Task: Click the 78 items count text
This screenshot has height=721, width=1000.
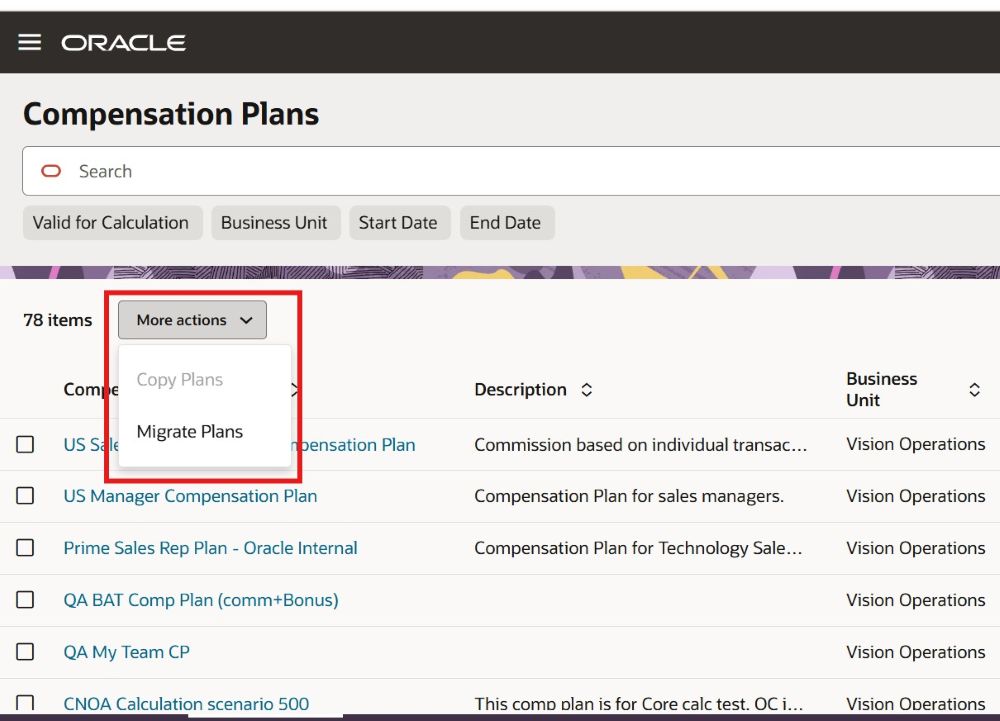Action: 57,320
